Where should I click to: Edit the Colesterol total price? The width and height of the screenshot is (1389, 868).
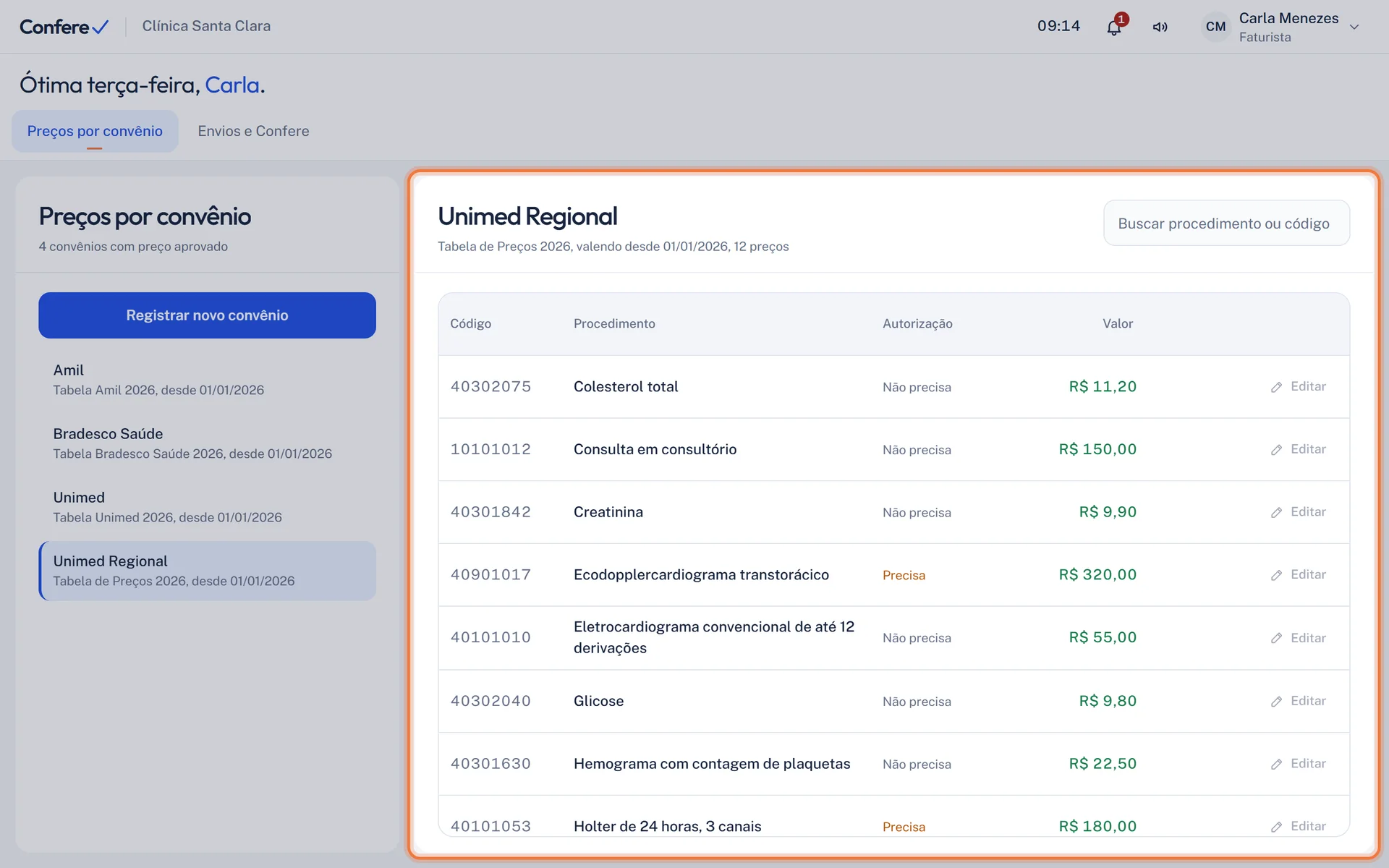click(x=1299, y=387)
